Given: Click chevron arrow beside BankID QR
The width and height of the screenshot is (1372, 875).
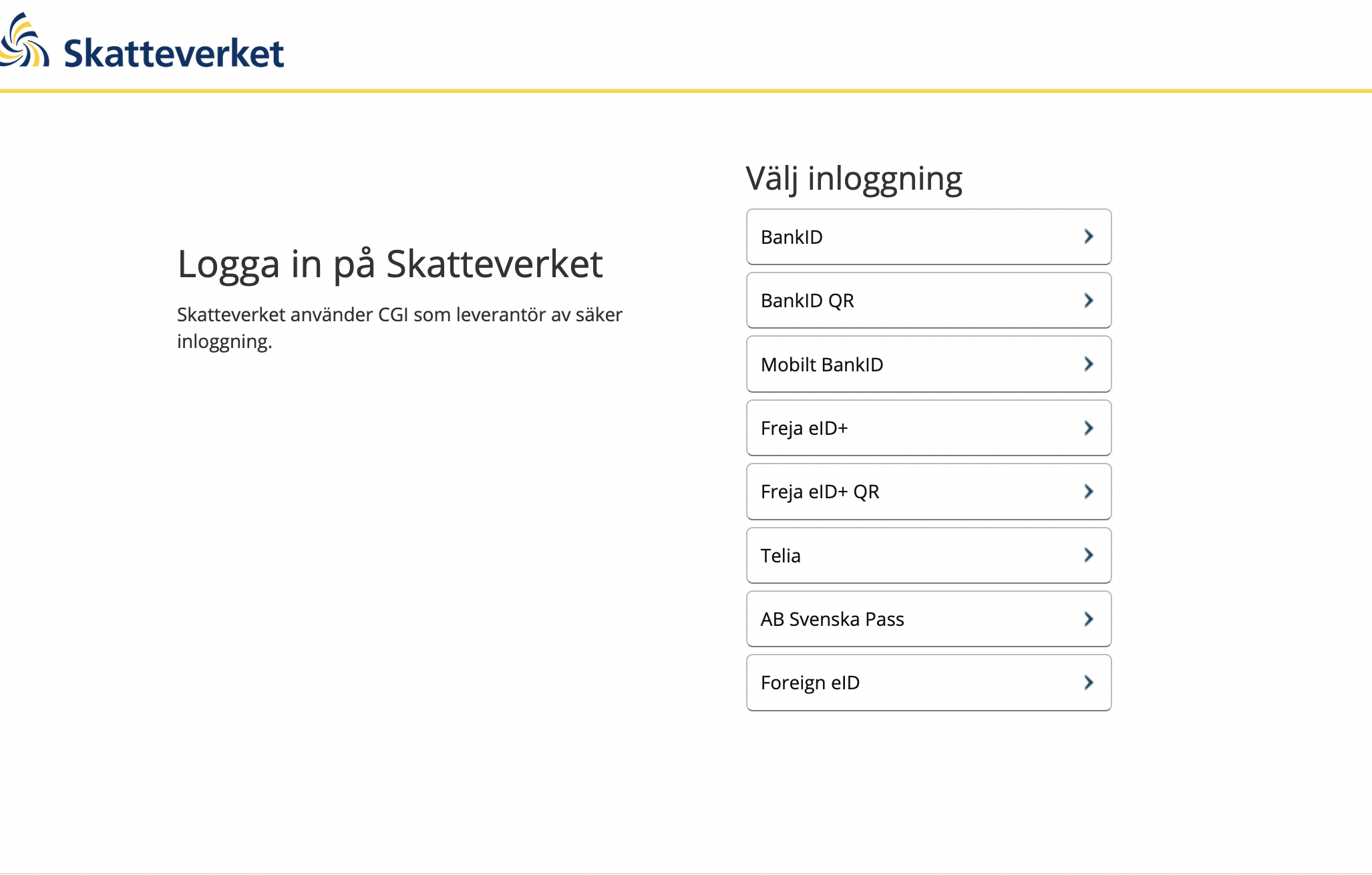Looking at the screenshot, I should pos(1088,301).
